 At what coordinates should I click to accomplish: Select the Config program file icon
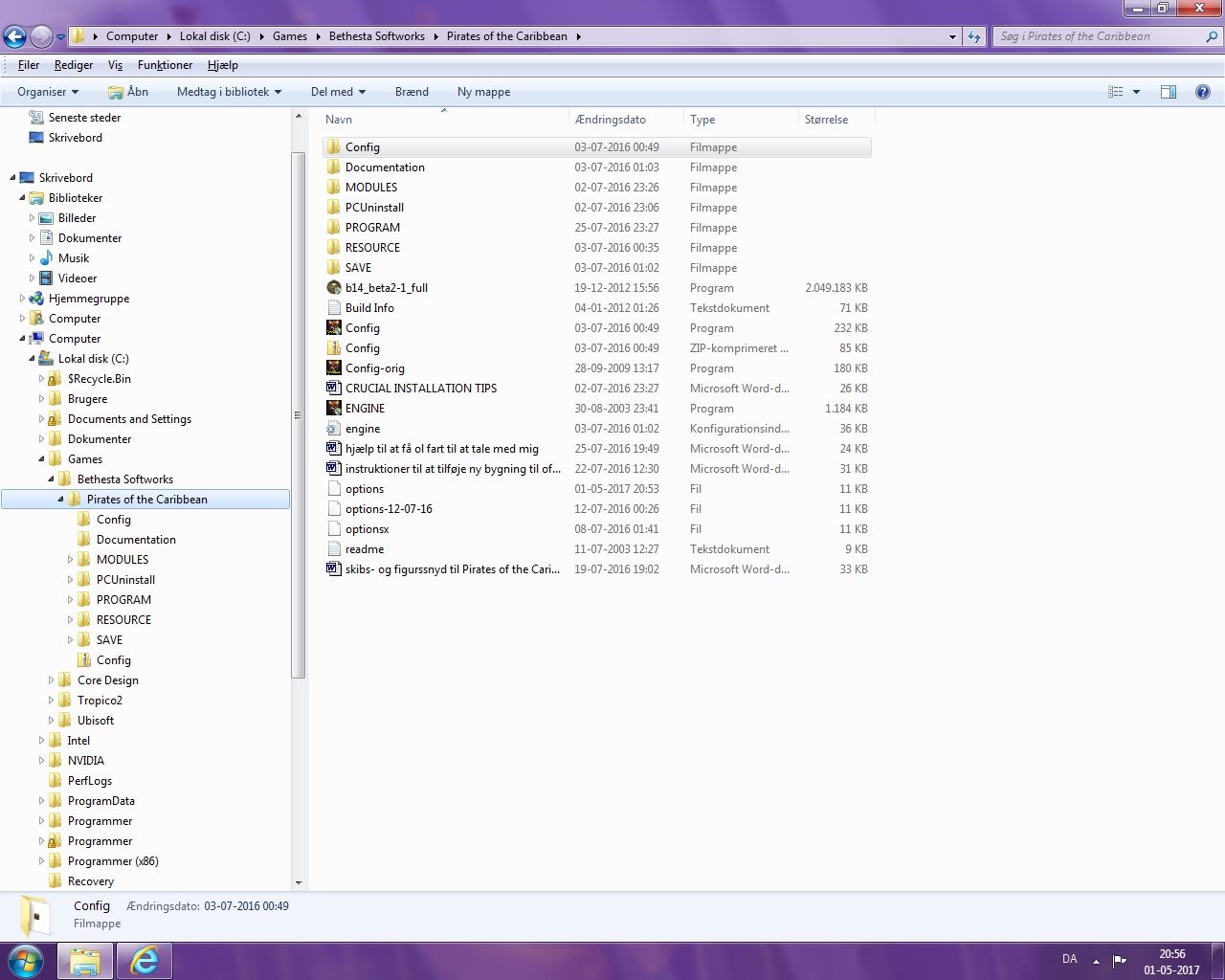334,328
